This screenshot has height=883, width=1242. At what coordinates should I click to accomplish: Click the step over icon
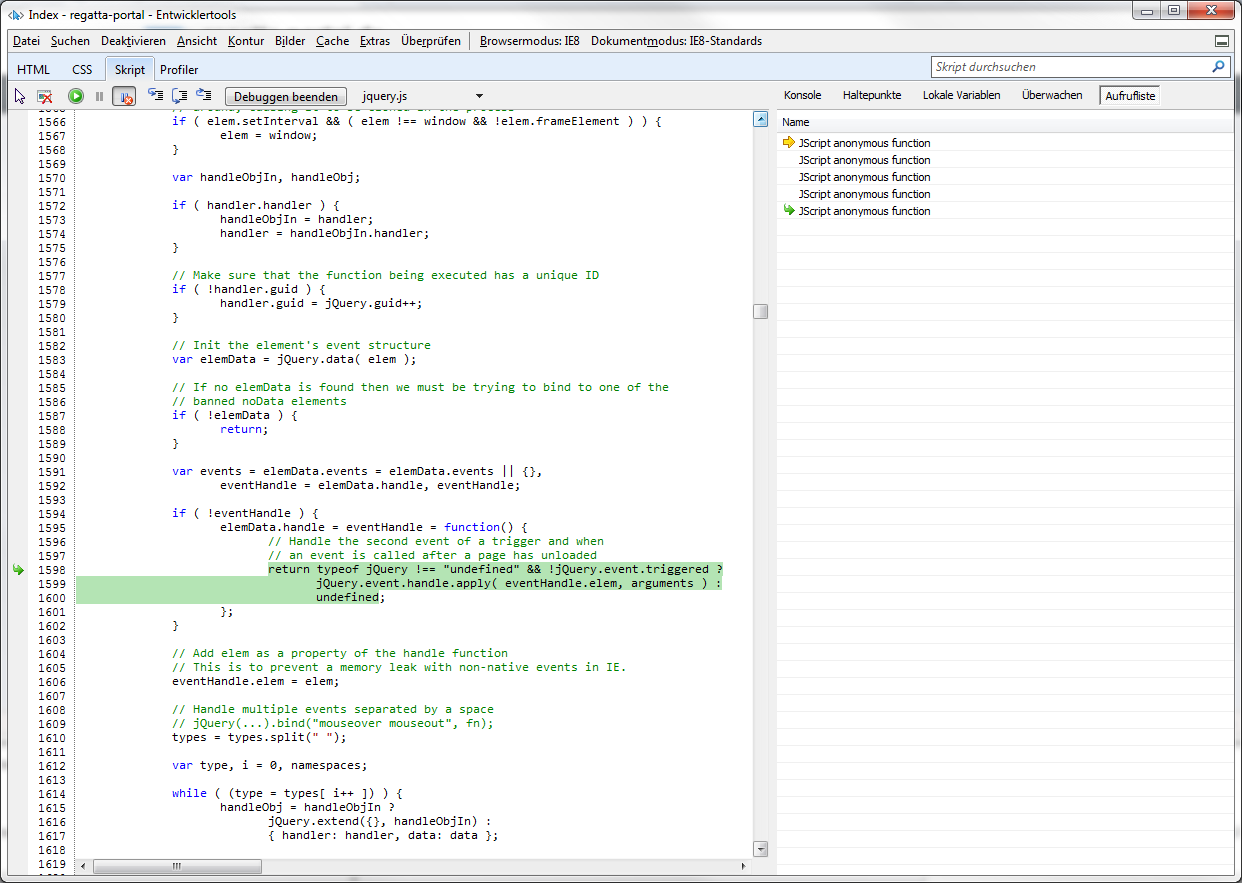(x=180, y=96)
